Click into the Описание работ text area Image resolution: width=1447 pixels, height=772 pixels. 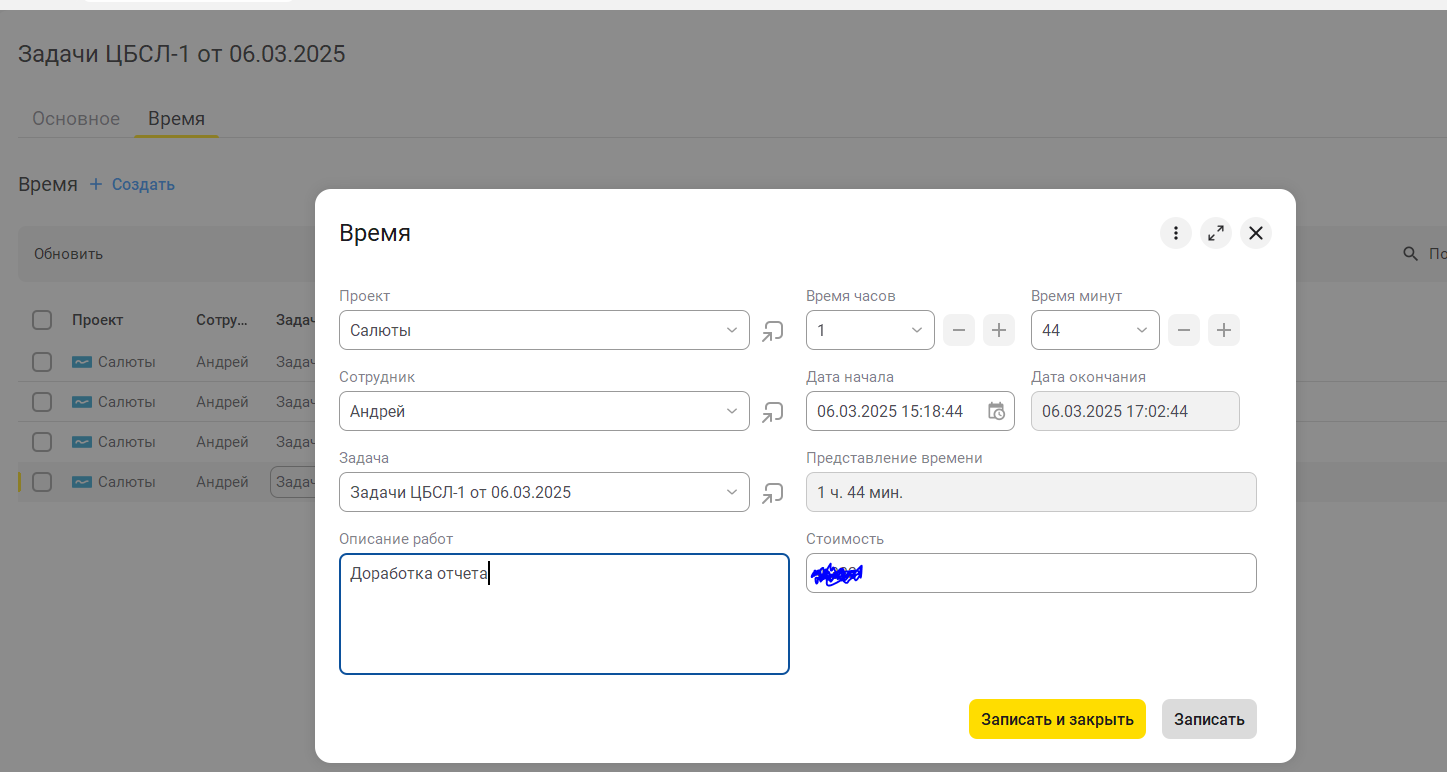(564, 614)
